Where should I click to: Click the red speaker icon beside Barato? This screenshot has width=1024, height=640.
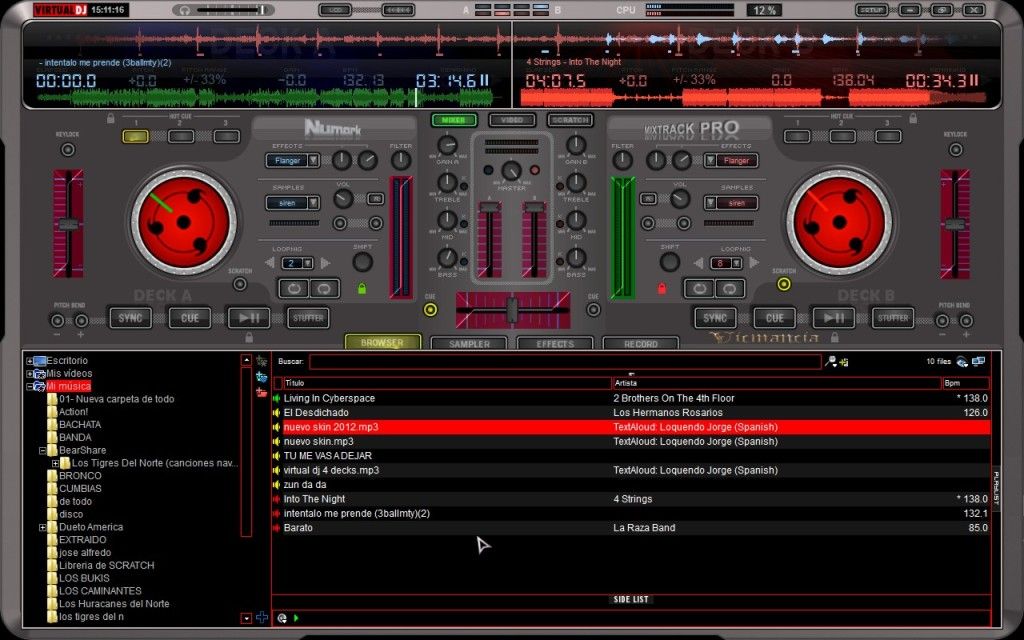pyautogui.click(x=276, y=528)
